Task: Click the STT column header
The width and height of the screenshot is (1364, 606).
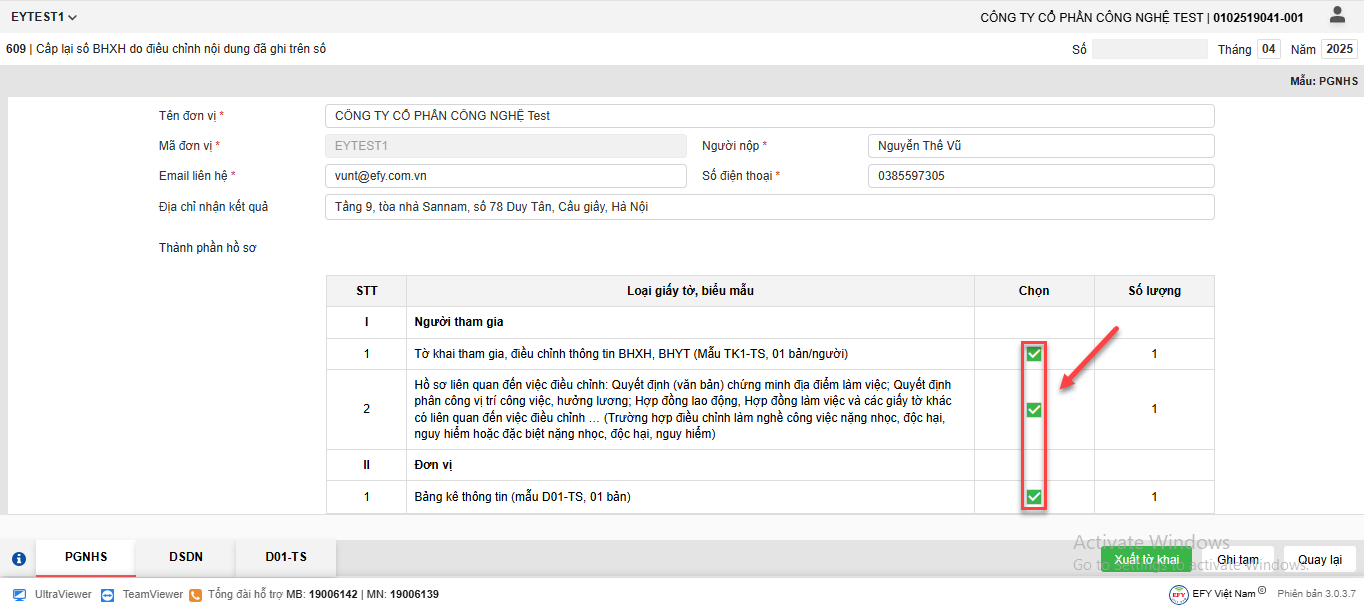Action: coord(366,291)
